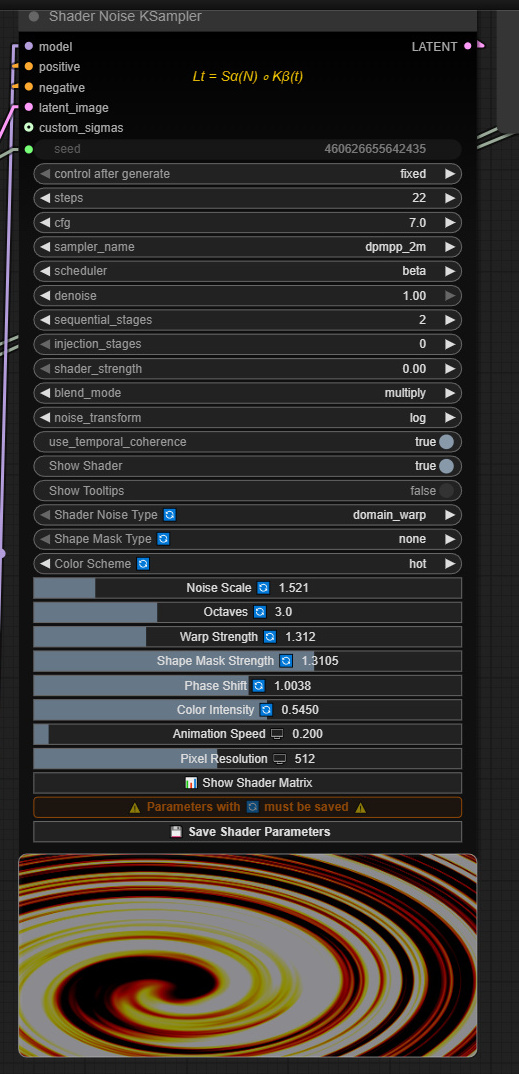Increase cfg with the right arrow

[450, 223]
